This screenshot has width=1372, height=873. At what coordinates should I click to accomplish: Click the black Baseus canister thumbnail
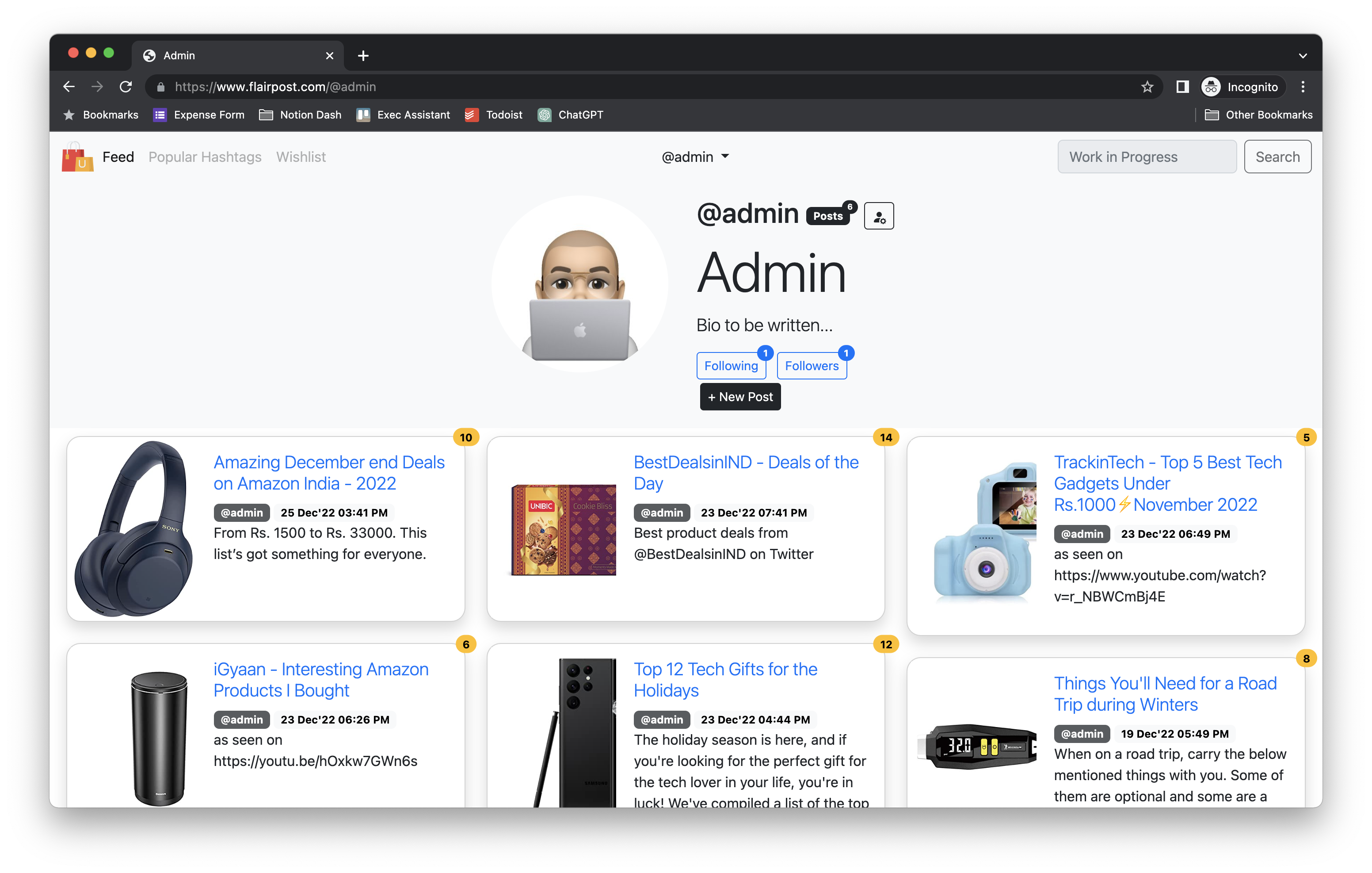point(159,739)
